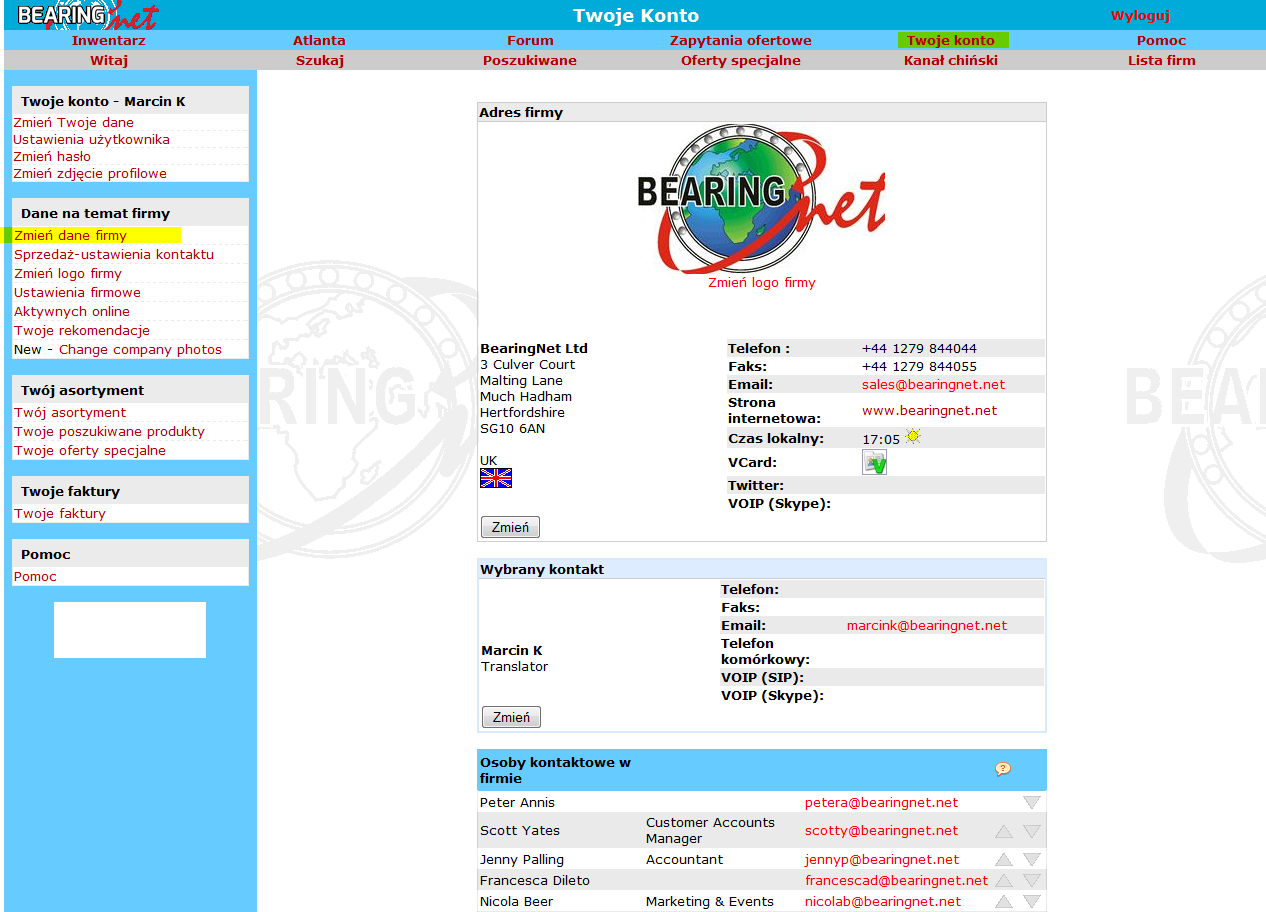The image size is (1266, 912).
Task: Open Poszukiwane in the submenu
Action: tap(530, 61)
